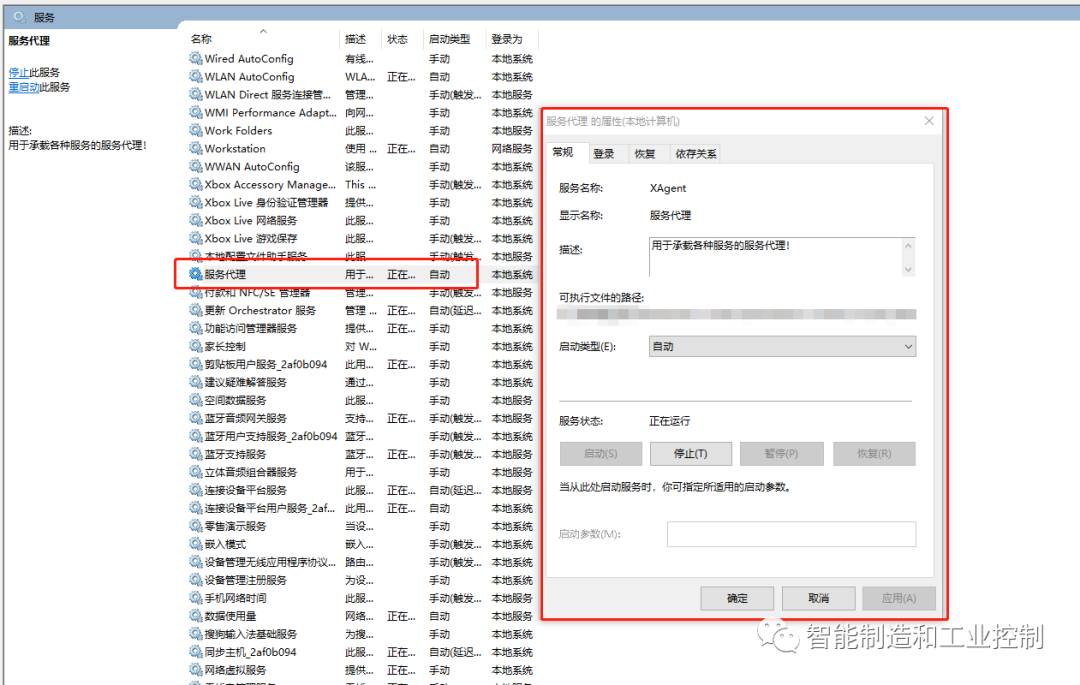Confirm with the 确定 button

click(737, 598)
